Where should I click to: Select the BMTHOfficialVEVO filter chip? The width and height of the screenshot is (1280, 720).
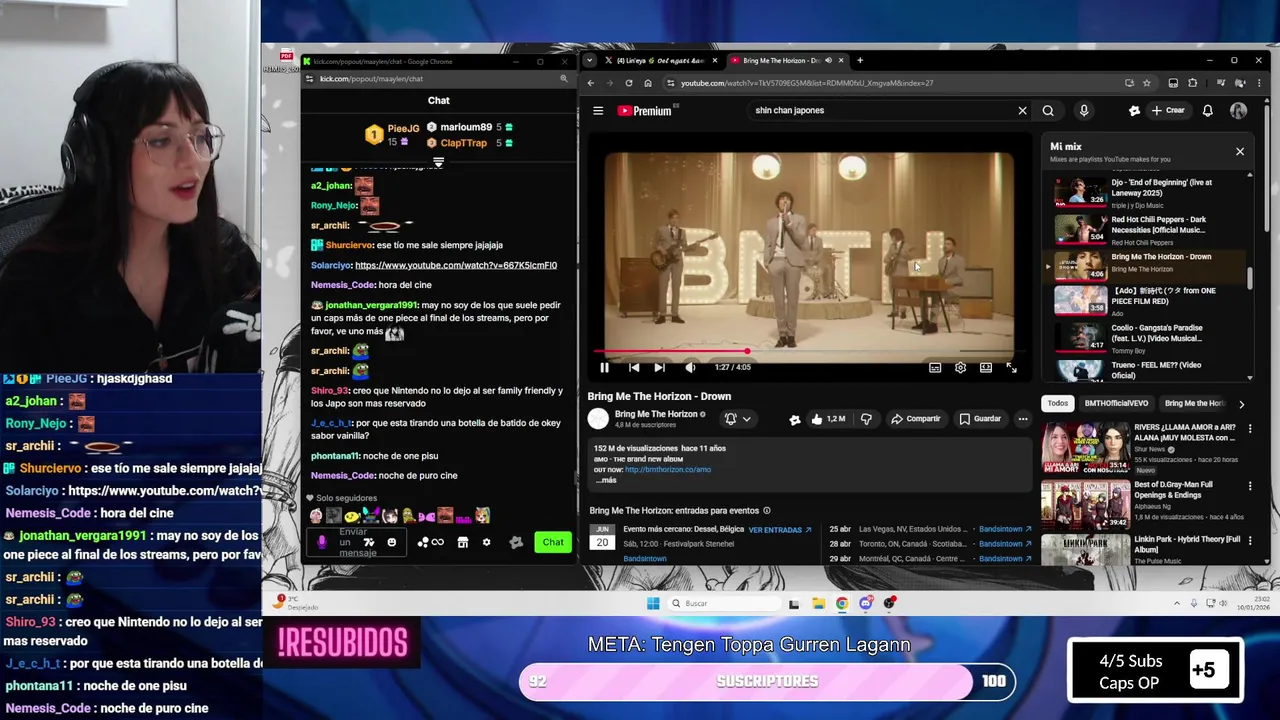[1116, 403]
